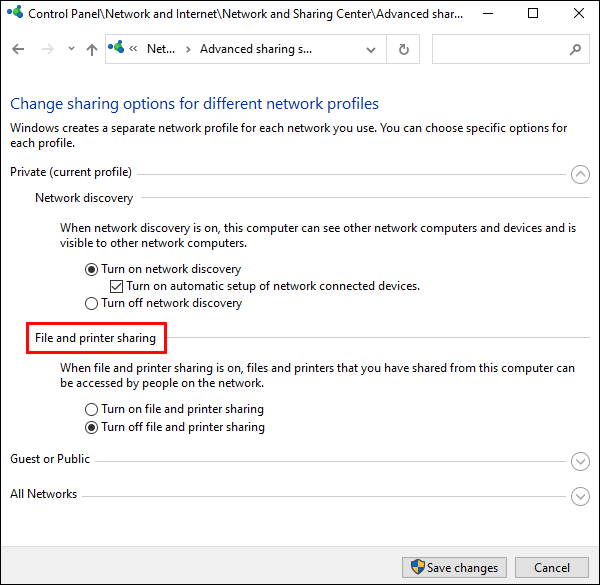Click the search magnifier icon
600x585 pixels.
(575, 49)
